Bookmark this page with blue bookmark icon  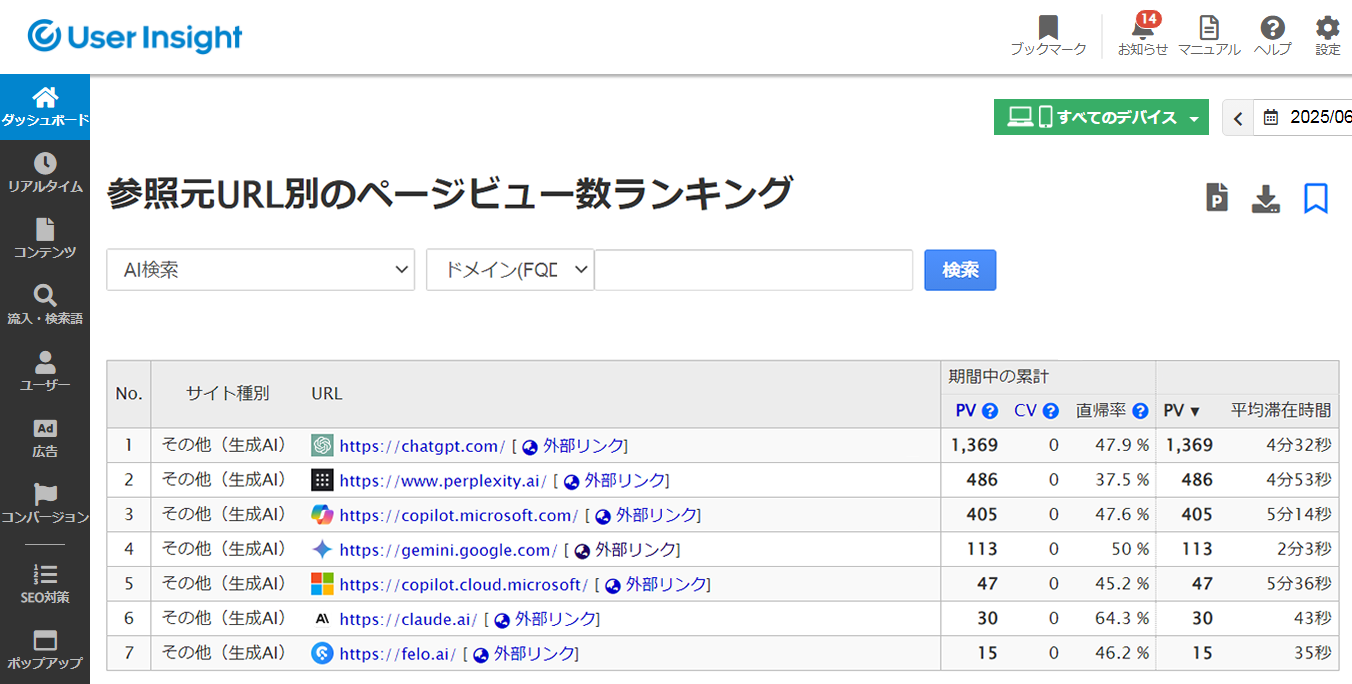1316,198
